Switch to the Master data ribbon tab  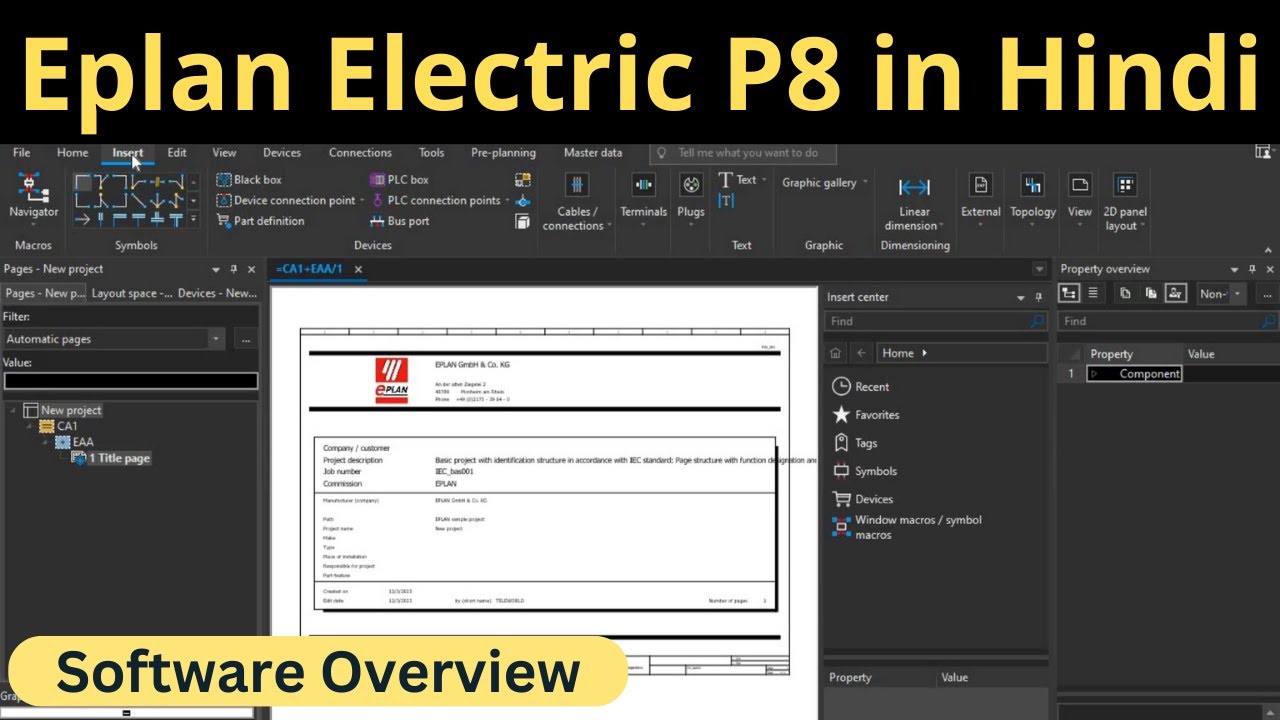tap(593, 153)
